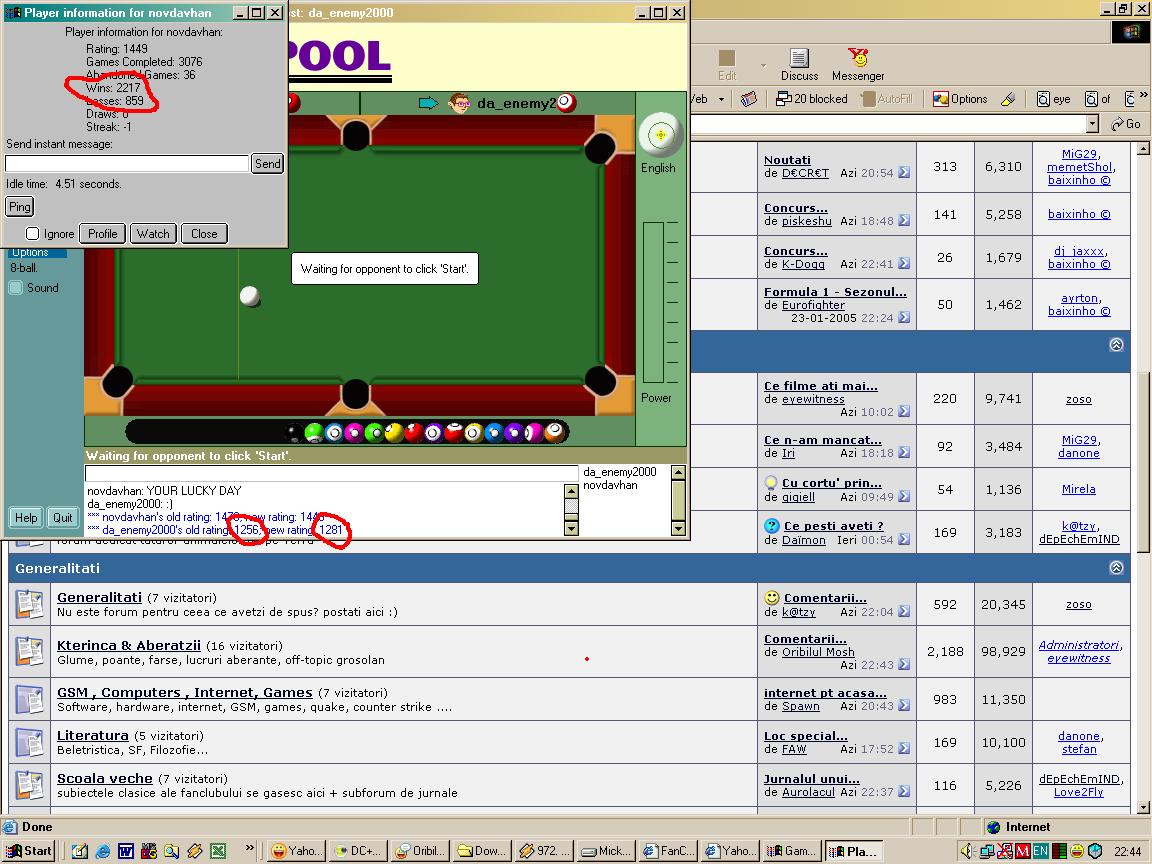Click the instant message text field
The height and width of the screenshot is (864, 1152).
coord(127,164)
